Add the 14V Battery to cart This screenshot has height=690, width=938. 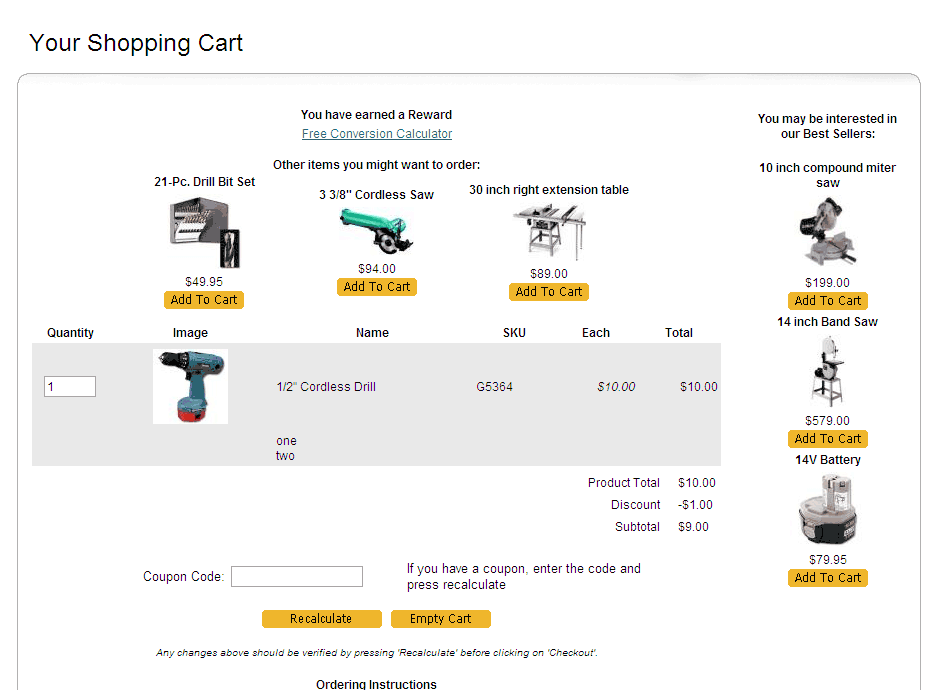827,578
